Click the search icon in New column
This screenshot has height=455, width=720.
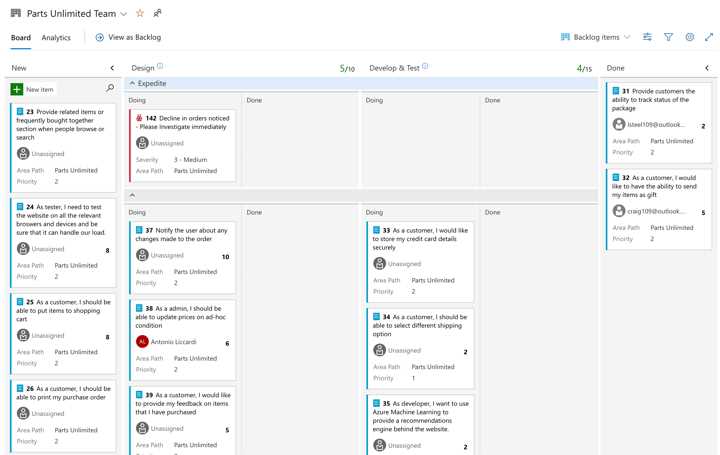pyautogui.click(x=110, y=87)
